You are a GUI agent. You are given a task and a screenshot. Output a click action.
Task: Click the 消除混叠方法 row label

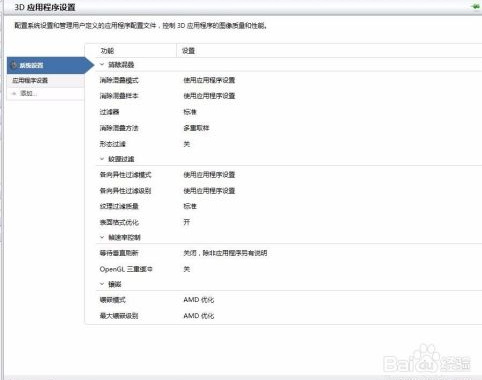point(119,128)
